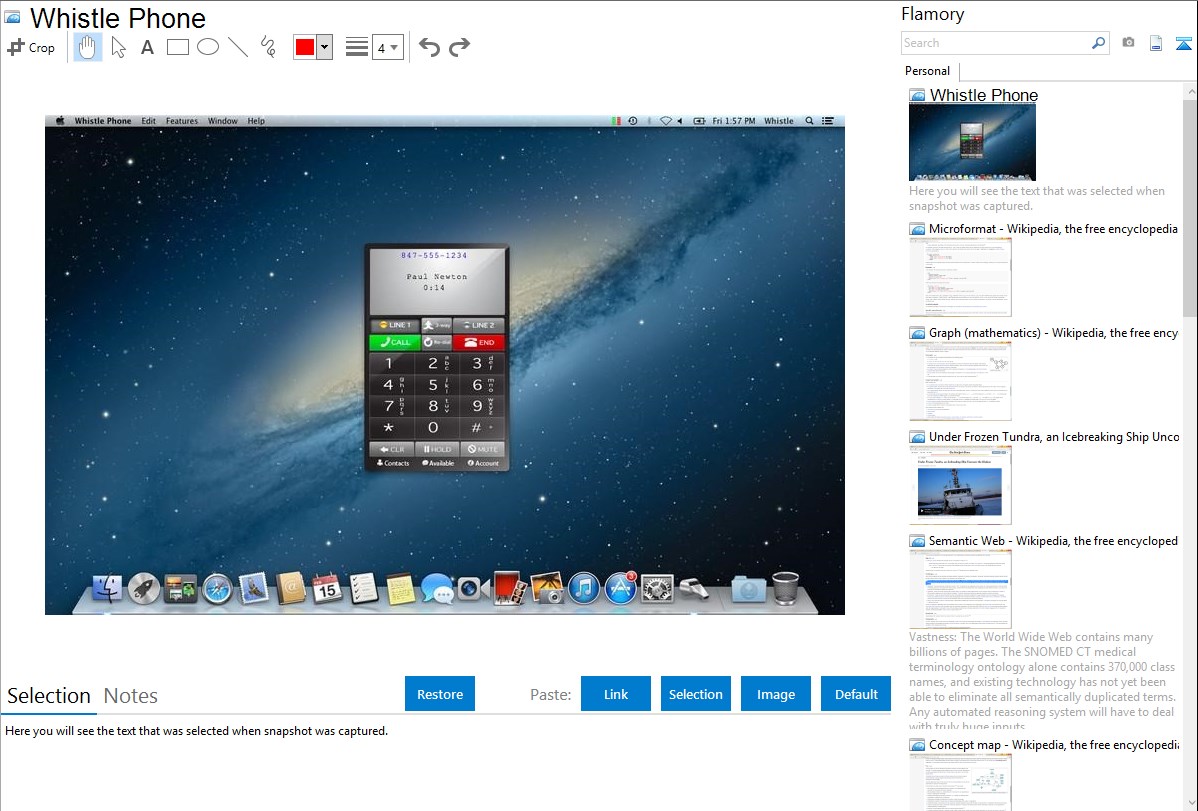Select the text annotation tool

[147, 47]
